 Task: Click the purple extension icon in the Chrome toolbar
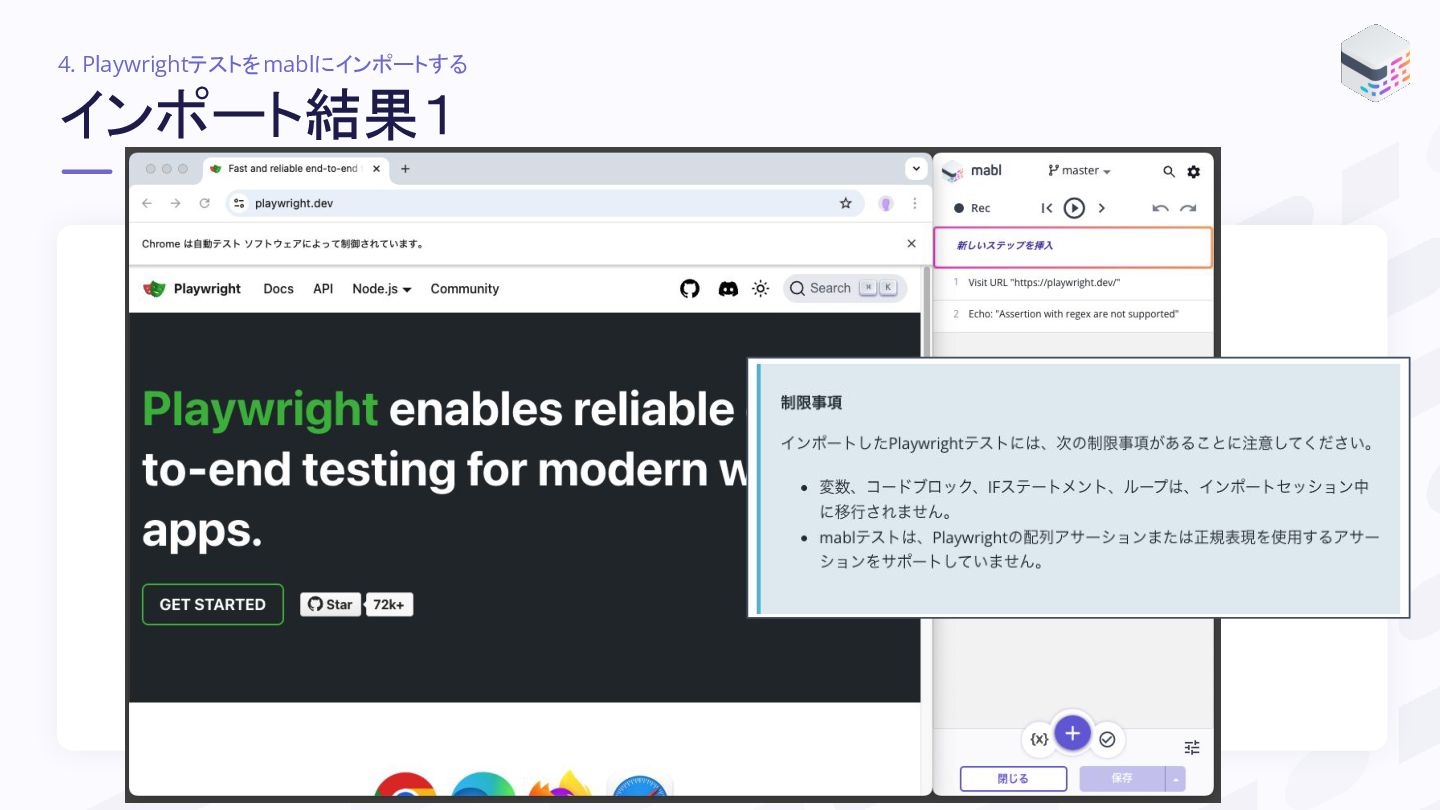pos(885,203)
